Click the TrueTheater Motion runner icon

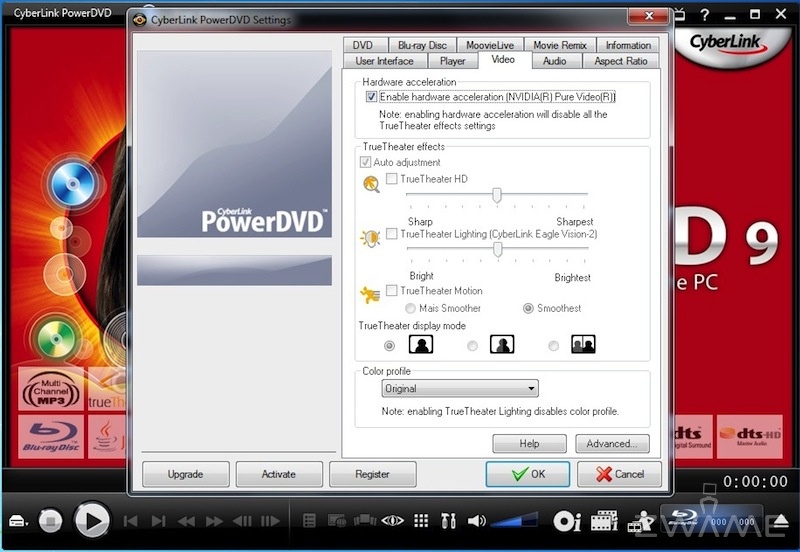[x=370, y=295]
